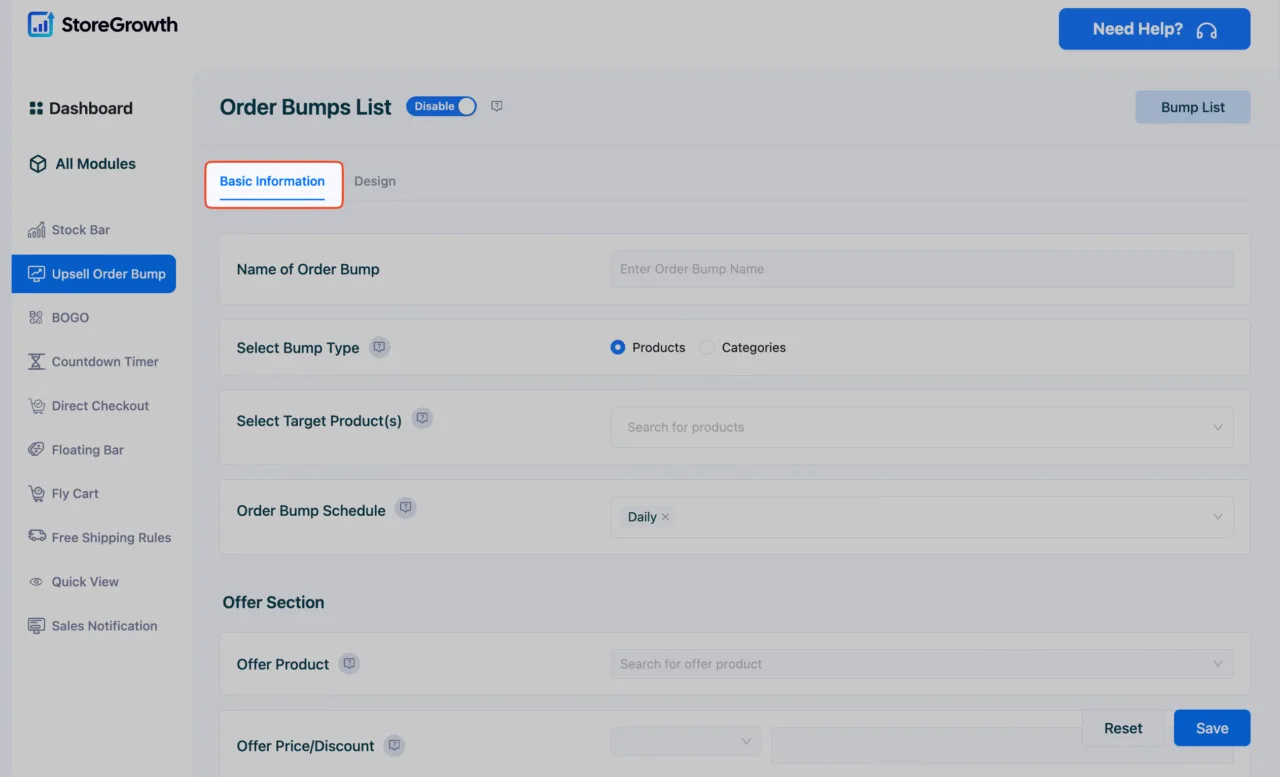Click the Dashboard grid icon
The width and height of the screenshot is (1280, 777).
[36, 108]
